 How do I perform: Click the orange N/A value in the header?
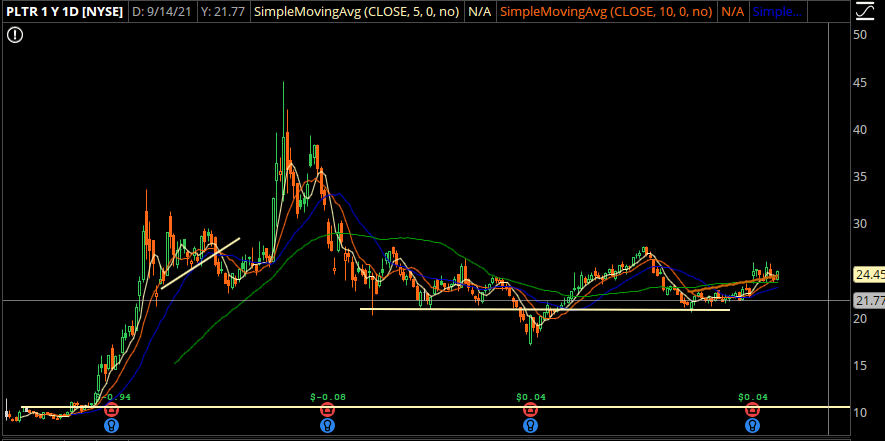732,11
